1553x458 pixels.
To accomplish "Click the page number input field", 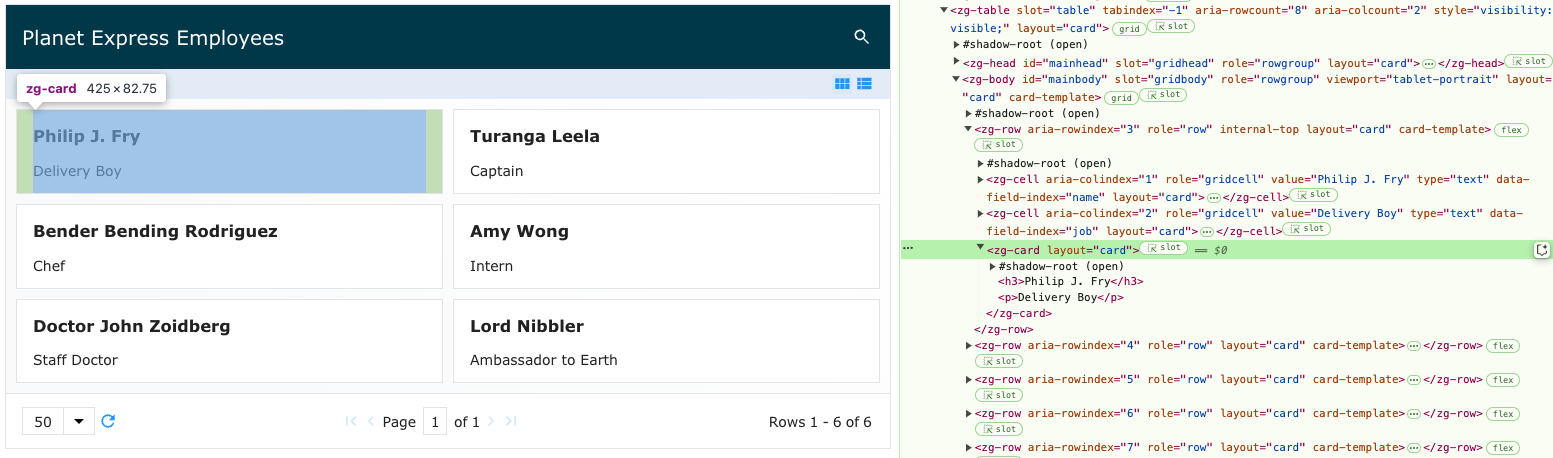I will [435, 422].
